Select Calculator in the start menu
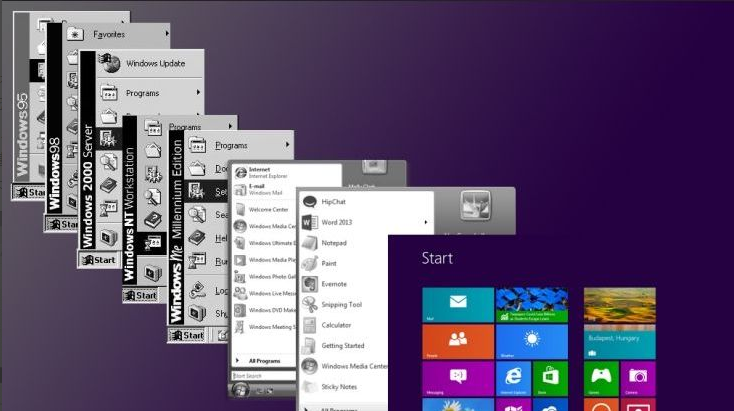 [337, 325]
